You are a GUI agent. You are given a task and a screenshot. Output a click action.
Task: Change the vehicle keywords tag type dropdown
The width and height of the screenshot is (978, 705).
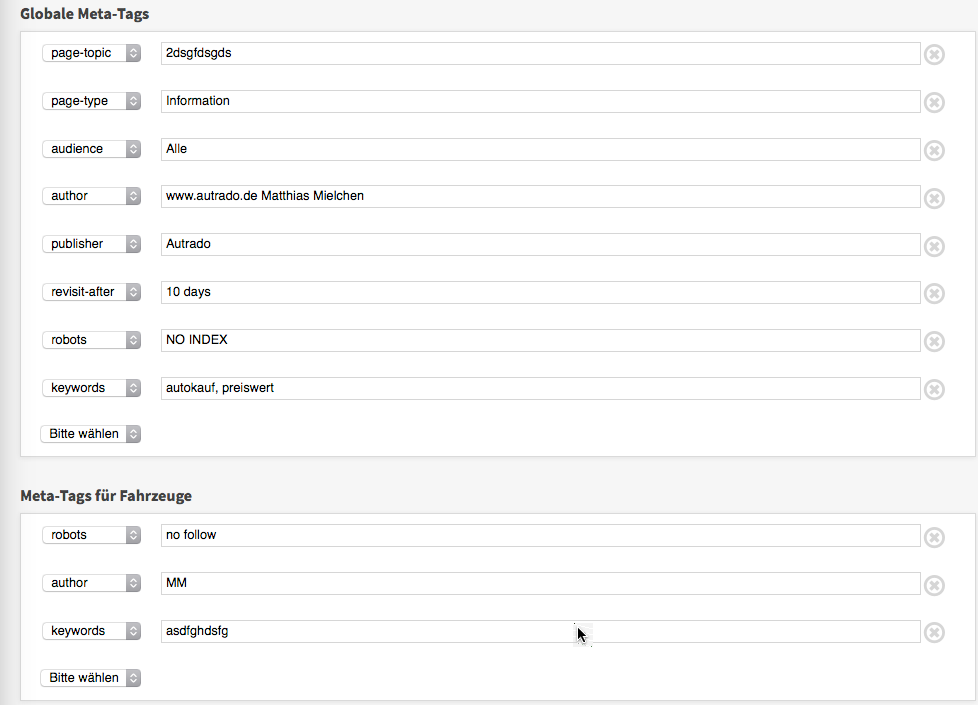[x=92, y=631]
